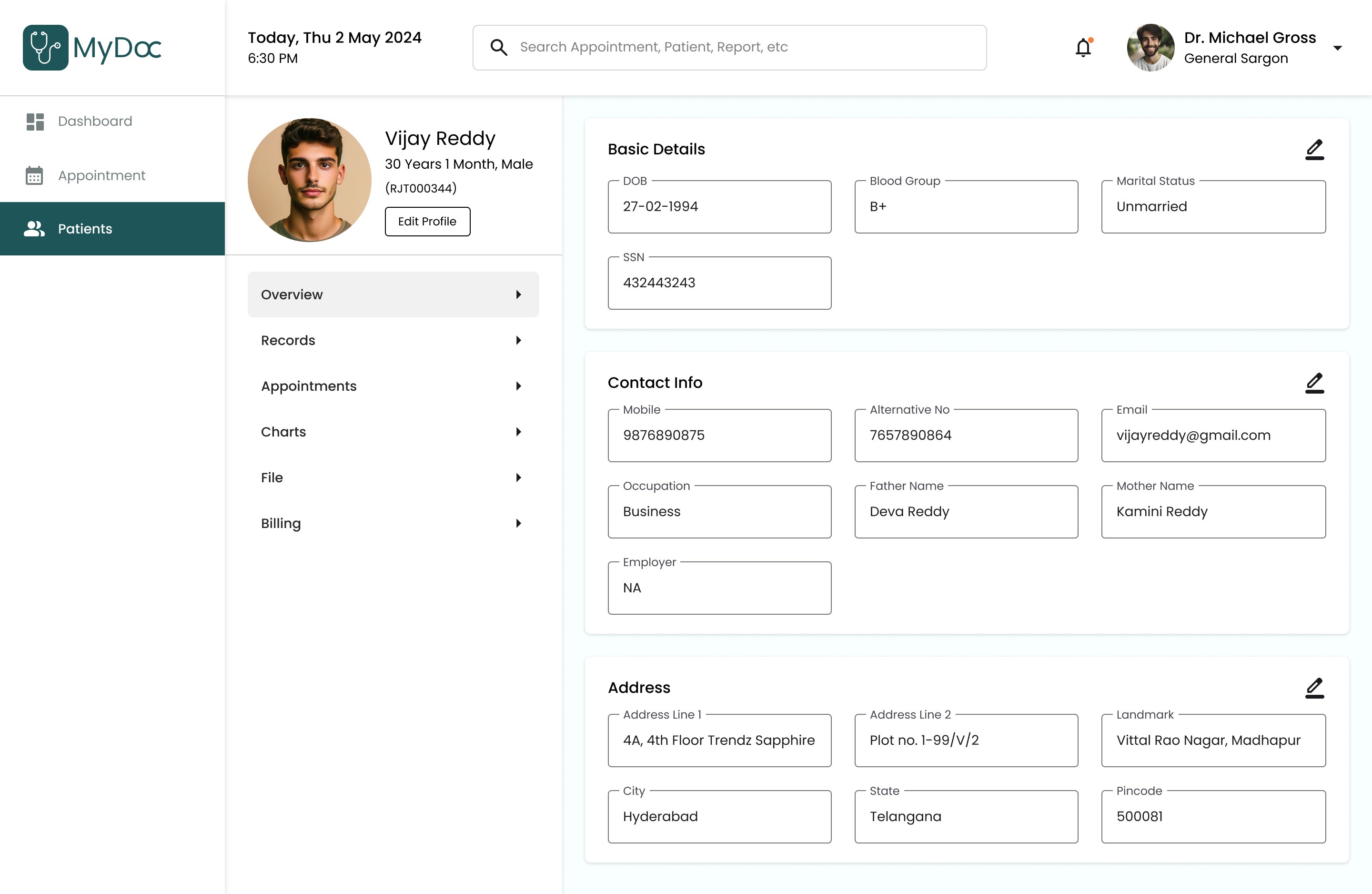Open Dr. Michael Gross account dropdown arrow
The height and width of the screenshot is (894, 1372).
(1337, 48)
